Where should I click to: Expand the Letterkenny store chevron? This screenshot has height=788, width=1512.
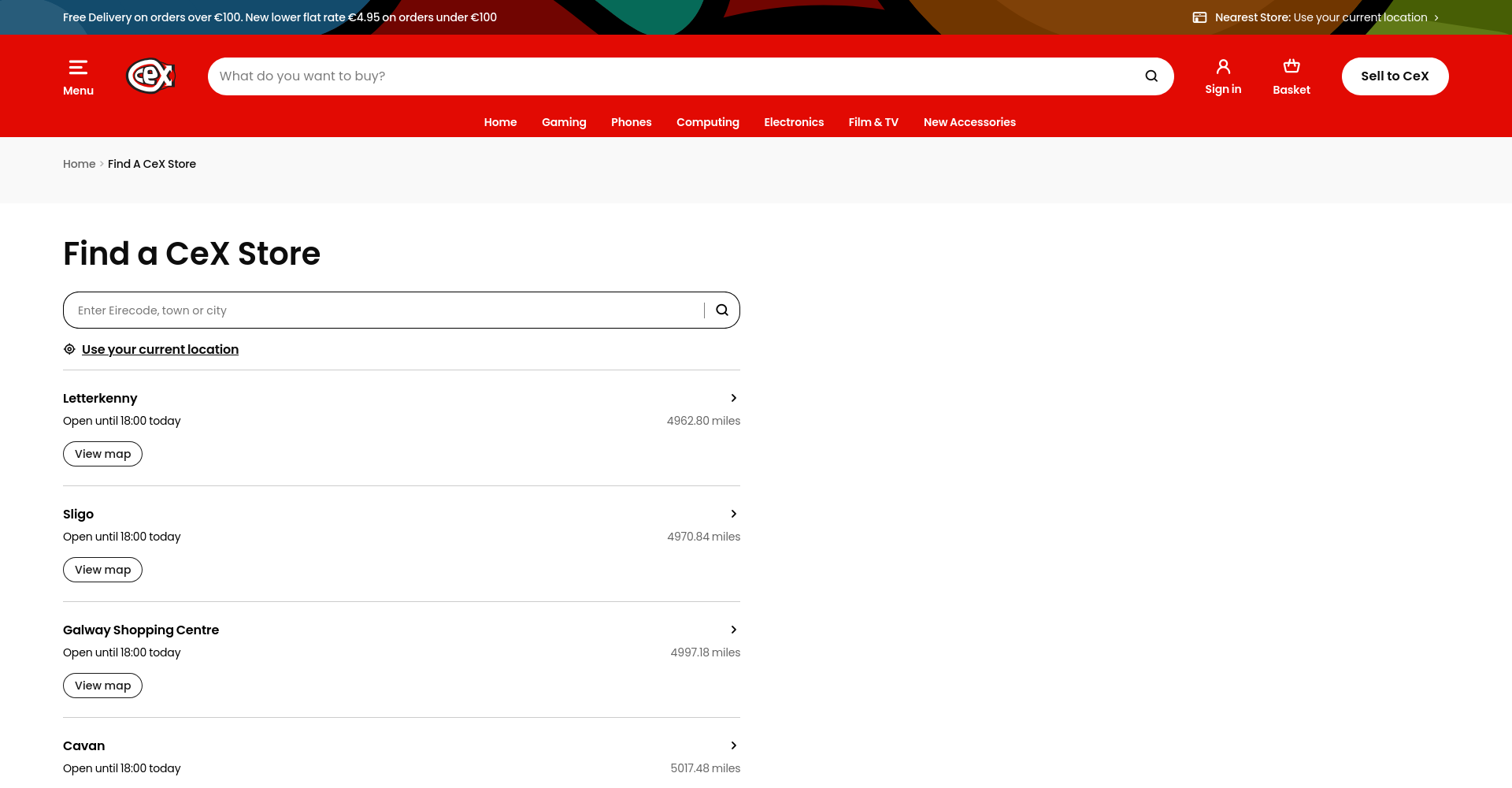pyautogui.click(x=734, y=398)
